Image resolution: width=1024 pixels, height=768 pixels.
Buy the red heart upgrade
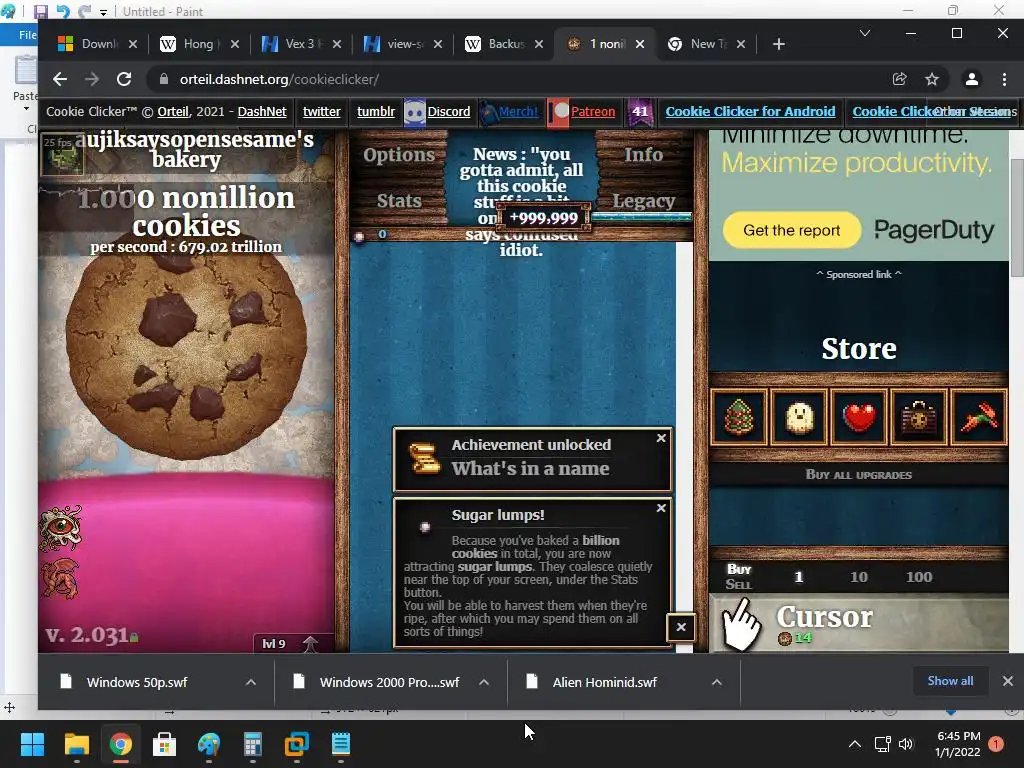click(x=859, y=417)
